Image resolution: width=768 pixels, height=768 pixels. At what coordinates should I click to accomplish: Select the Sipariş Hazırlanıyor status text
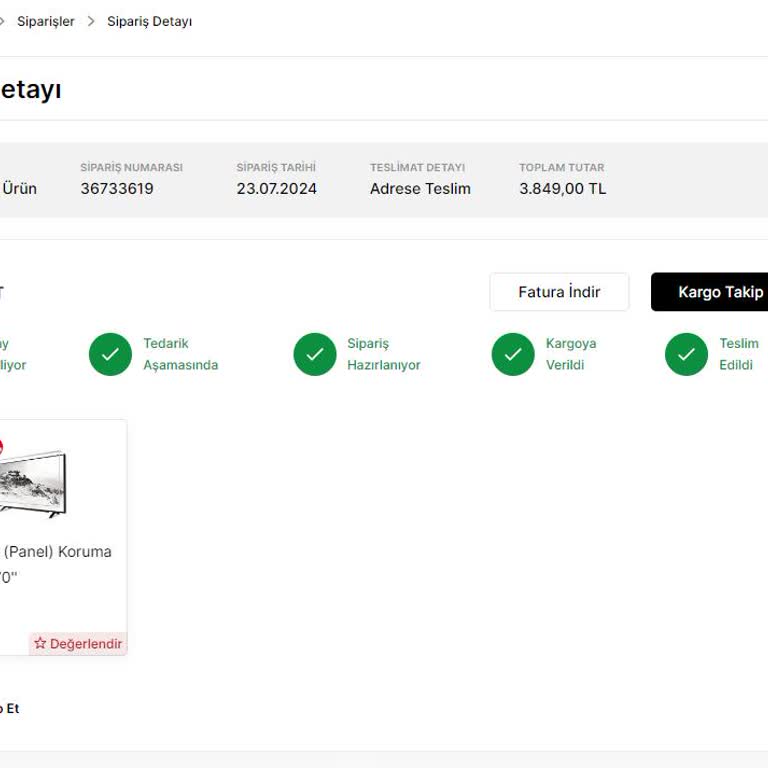[384, 354]
